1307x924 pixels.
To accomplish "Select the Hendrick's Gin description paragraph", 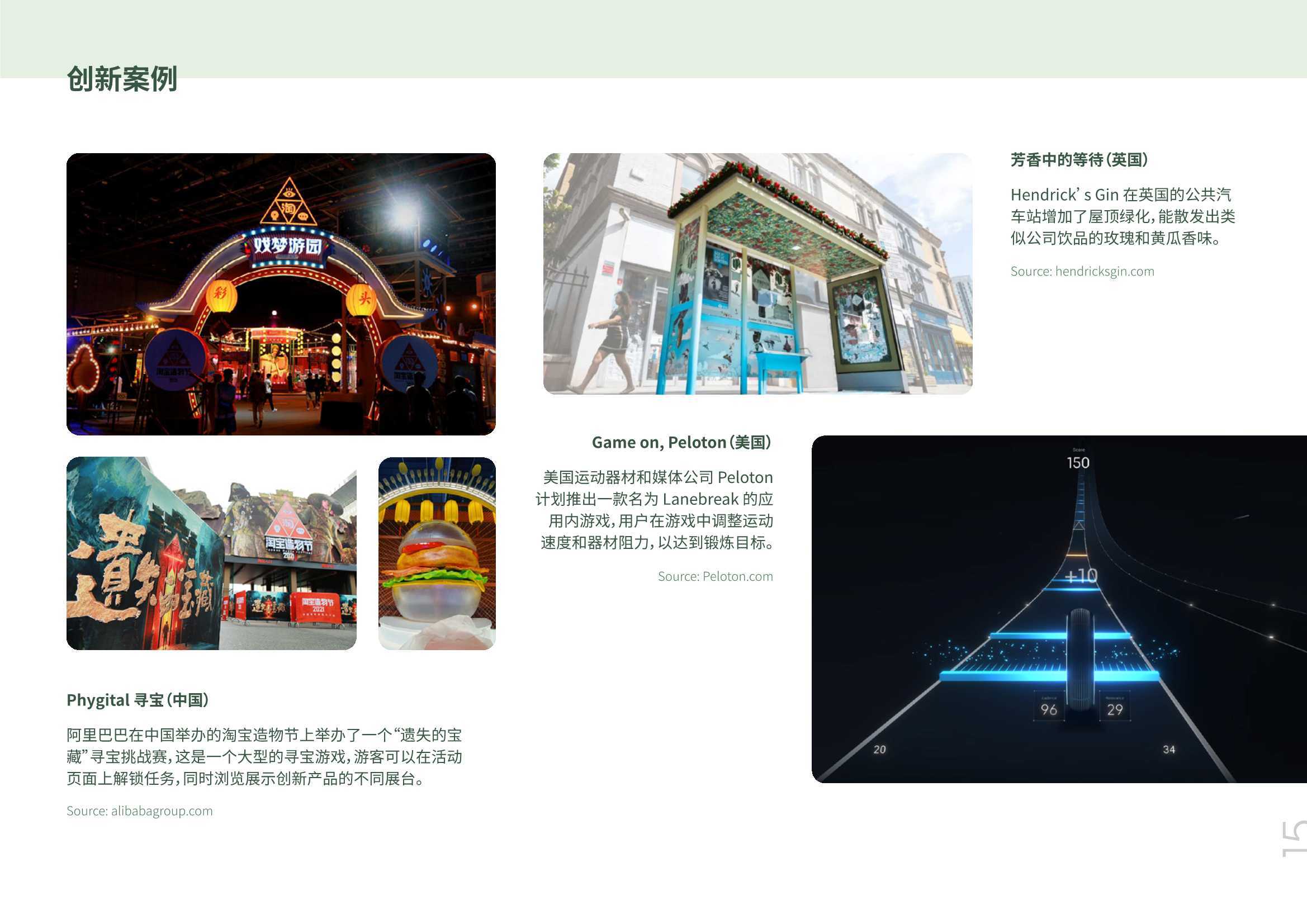I will [1123, 216].
